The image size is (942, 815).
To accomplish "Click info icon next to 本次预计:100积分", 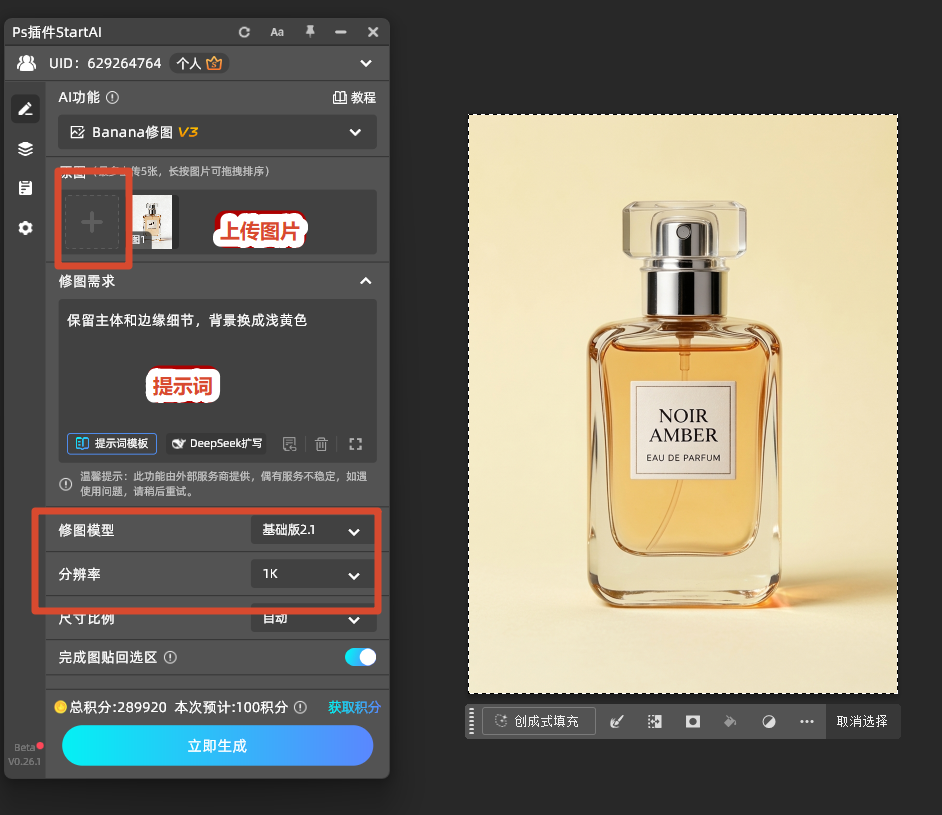I will click(300, 707).
